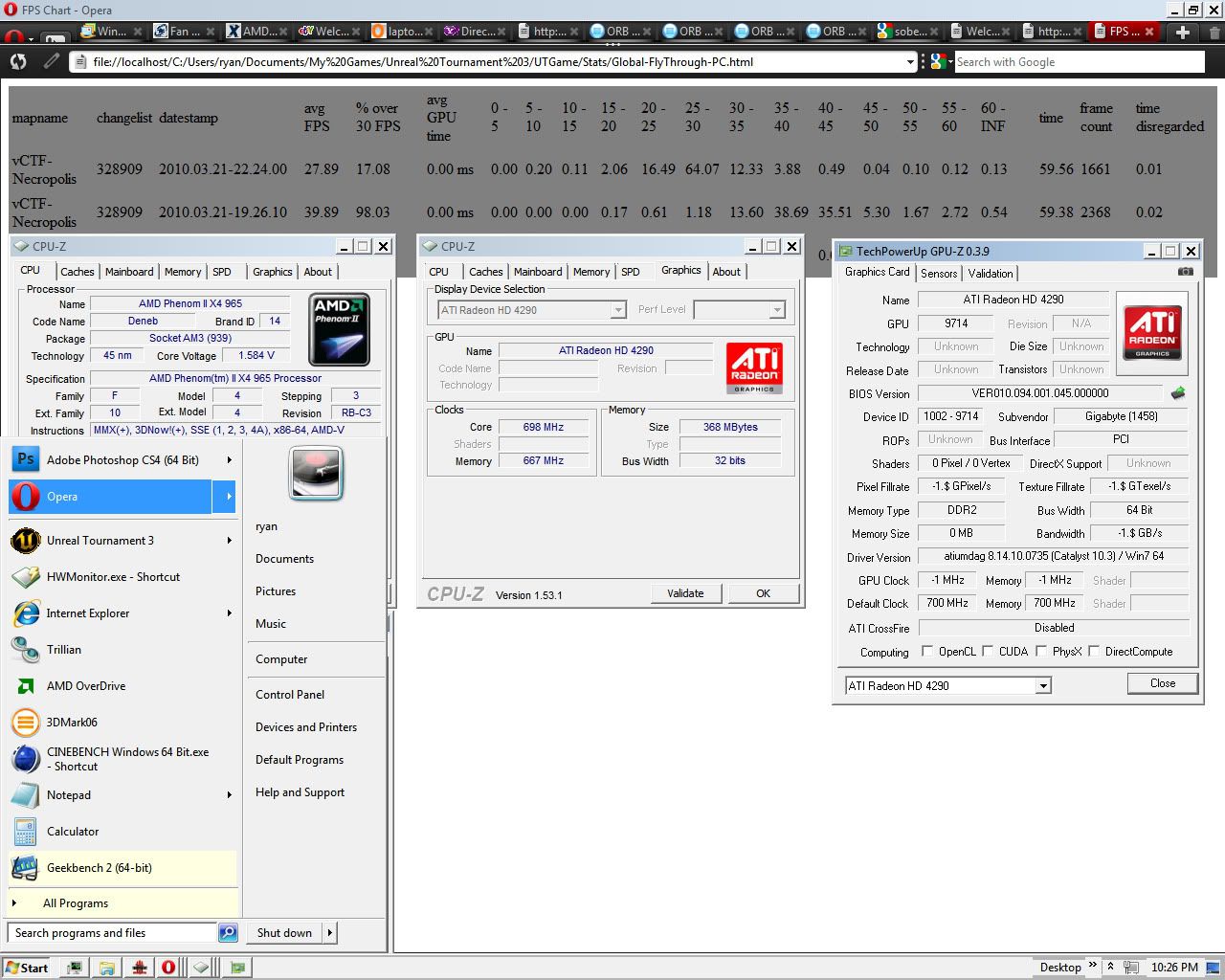Enable the OpenCL checkbox
The height and width of the screenshot is (980, 1225).
927,652
